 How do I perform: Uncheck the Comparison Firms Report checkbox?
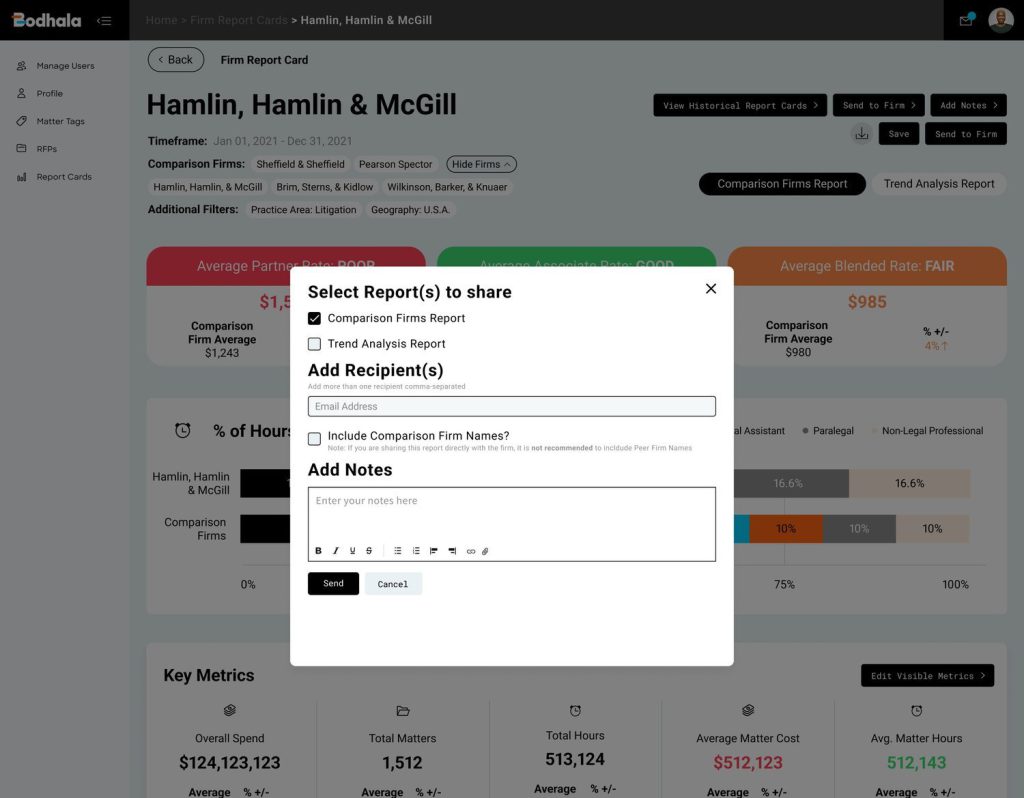click(314, 319)
